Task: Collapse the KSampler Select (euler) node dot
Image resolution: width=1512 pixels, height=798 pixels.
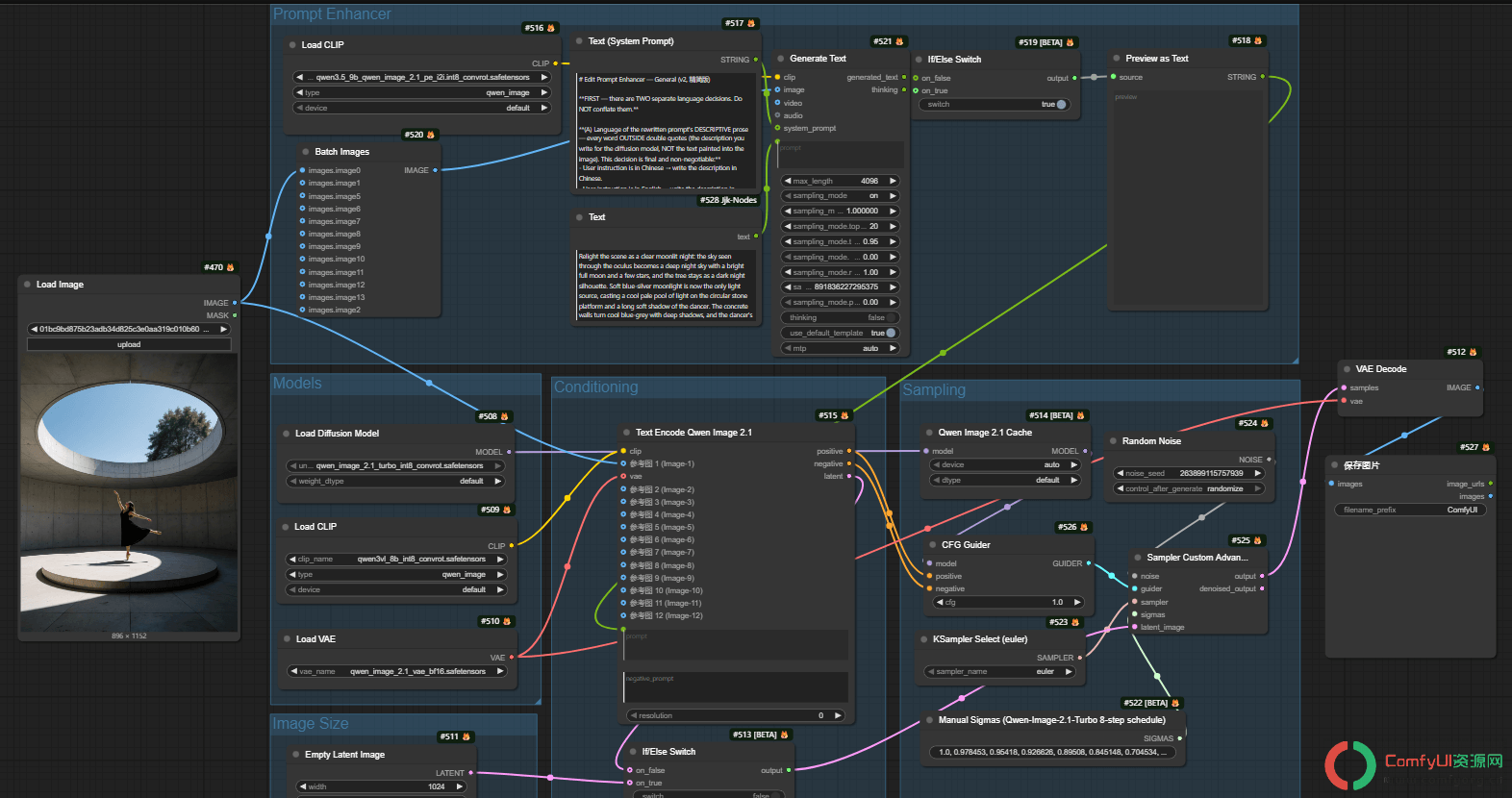Action: (923, 639)
